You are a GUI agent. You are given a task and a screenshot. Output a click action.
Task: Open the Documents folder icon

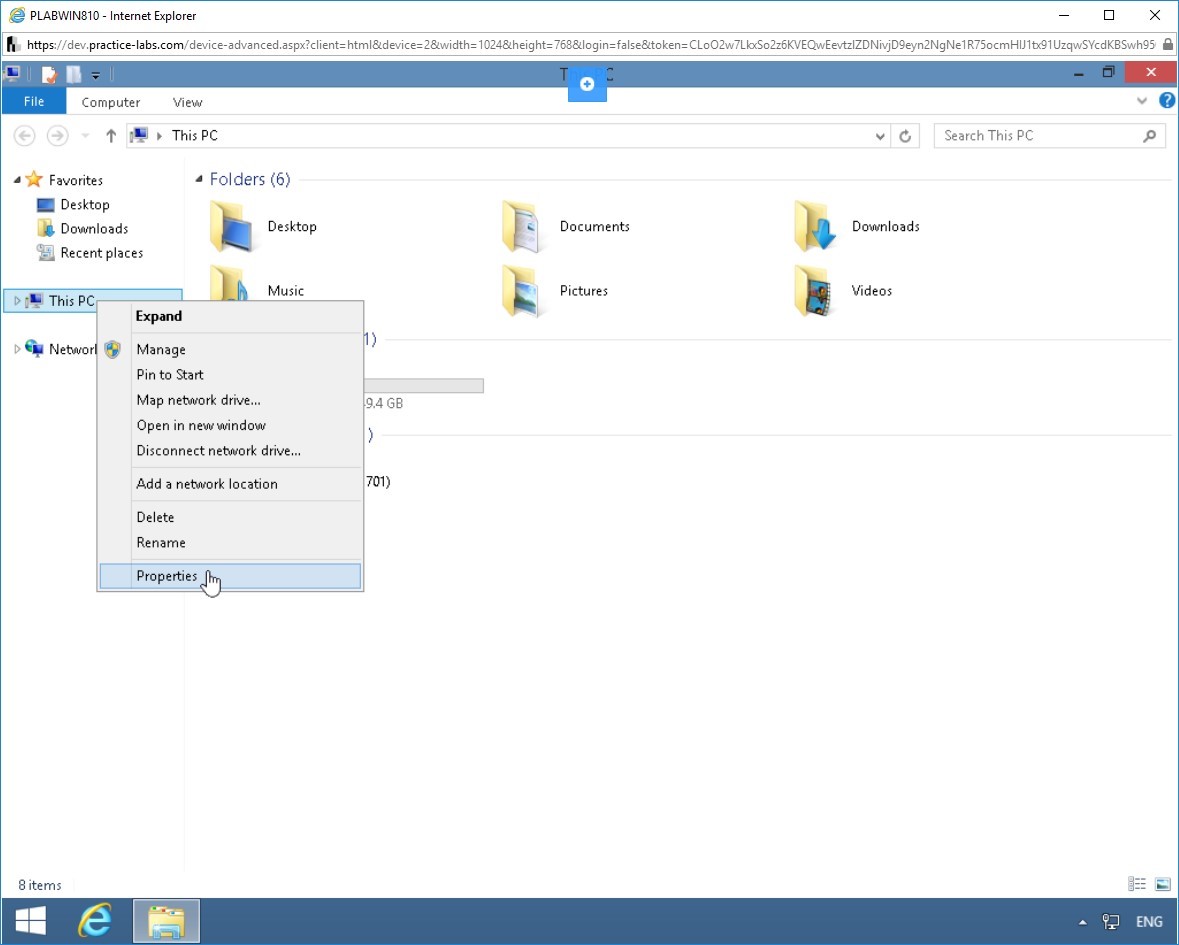(x=521, y=226)
